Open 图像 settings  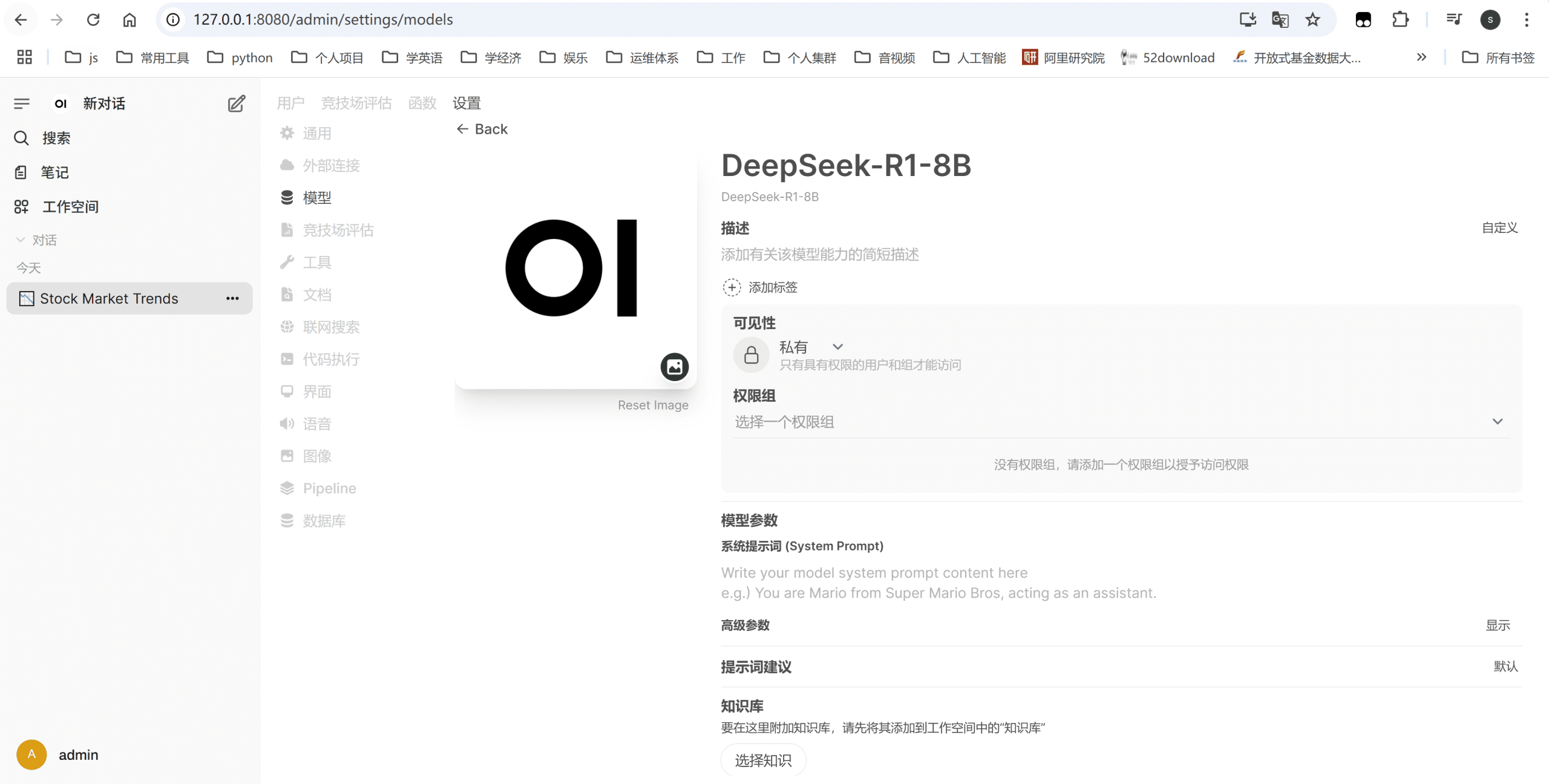306,456
